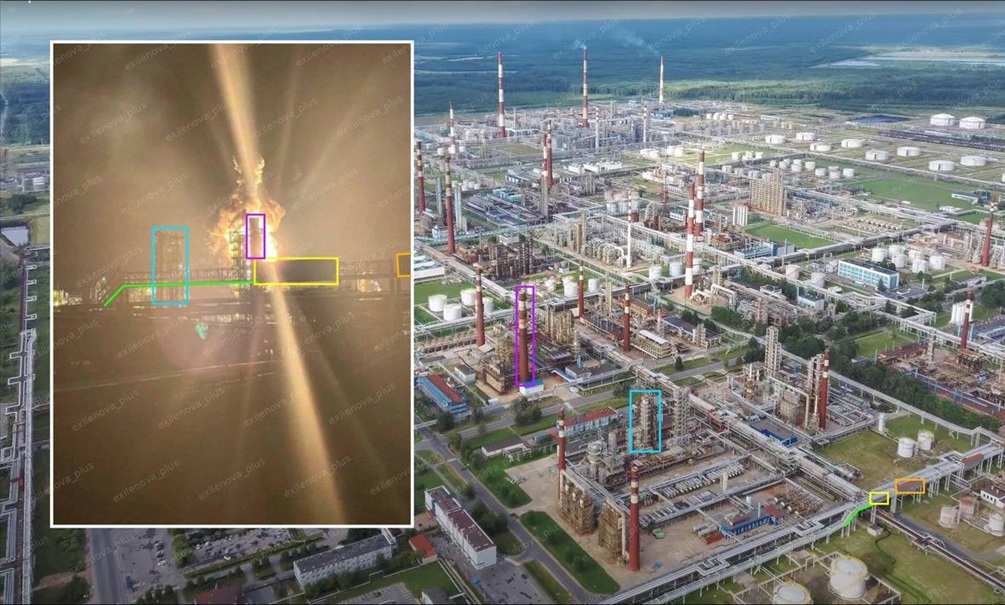Click the yellow rectangle in the inset photo
The image size is (1005, 605).
(x=295, y=271)
